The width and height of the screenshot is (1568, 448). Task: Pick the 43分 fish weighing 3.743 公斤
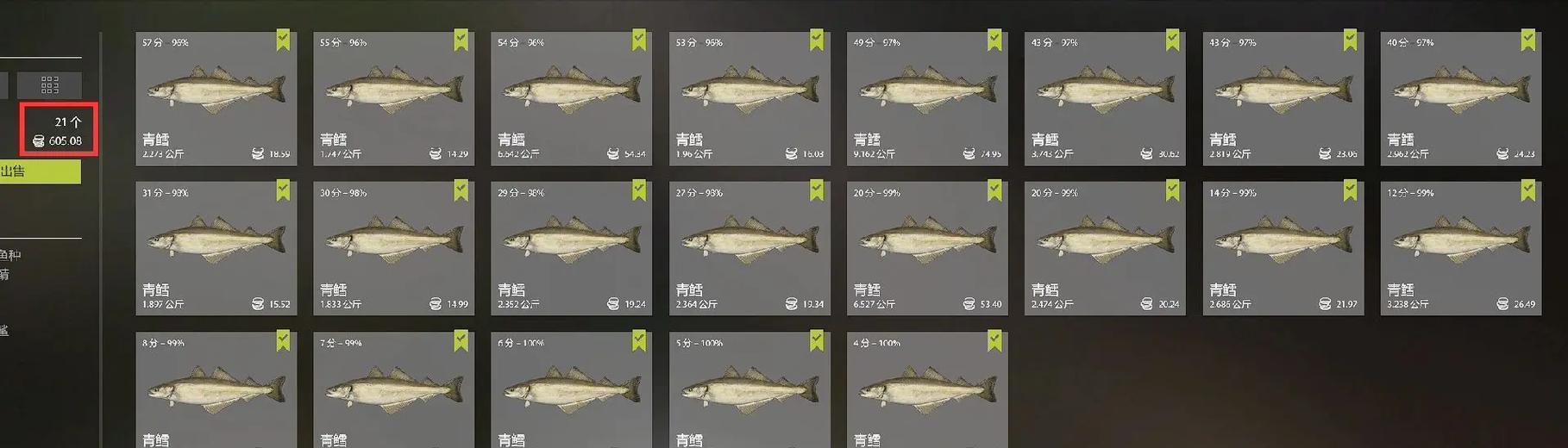click(x=1105, y=99)
